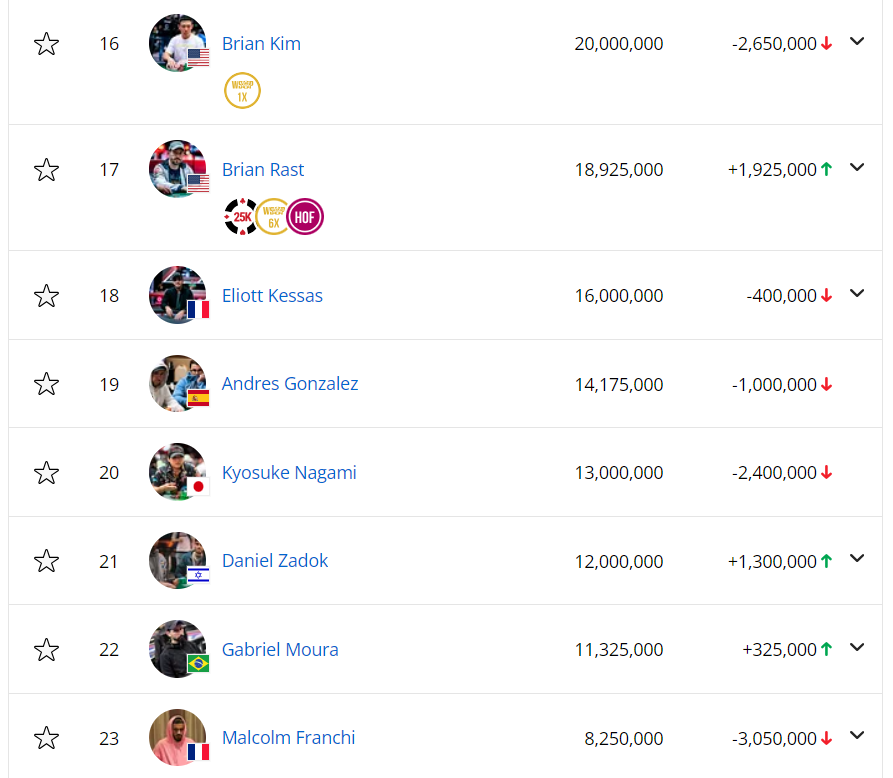Favorite Brian Kim with the star icon

pos(46,44)
